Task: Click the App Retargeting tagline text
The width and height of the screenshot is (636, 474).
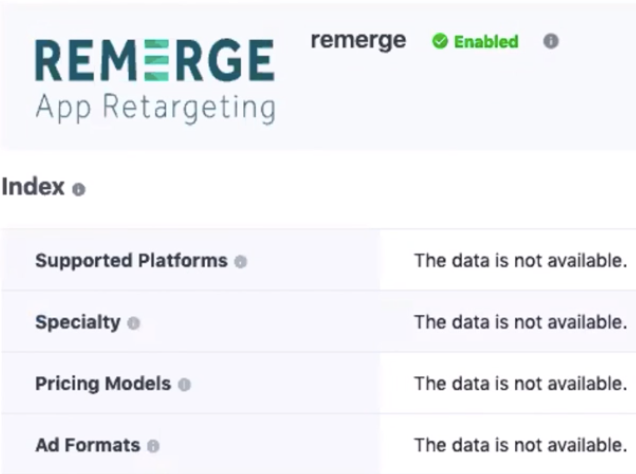Action: (x=155, y=107)
